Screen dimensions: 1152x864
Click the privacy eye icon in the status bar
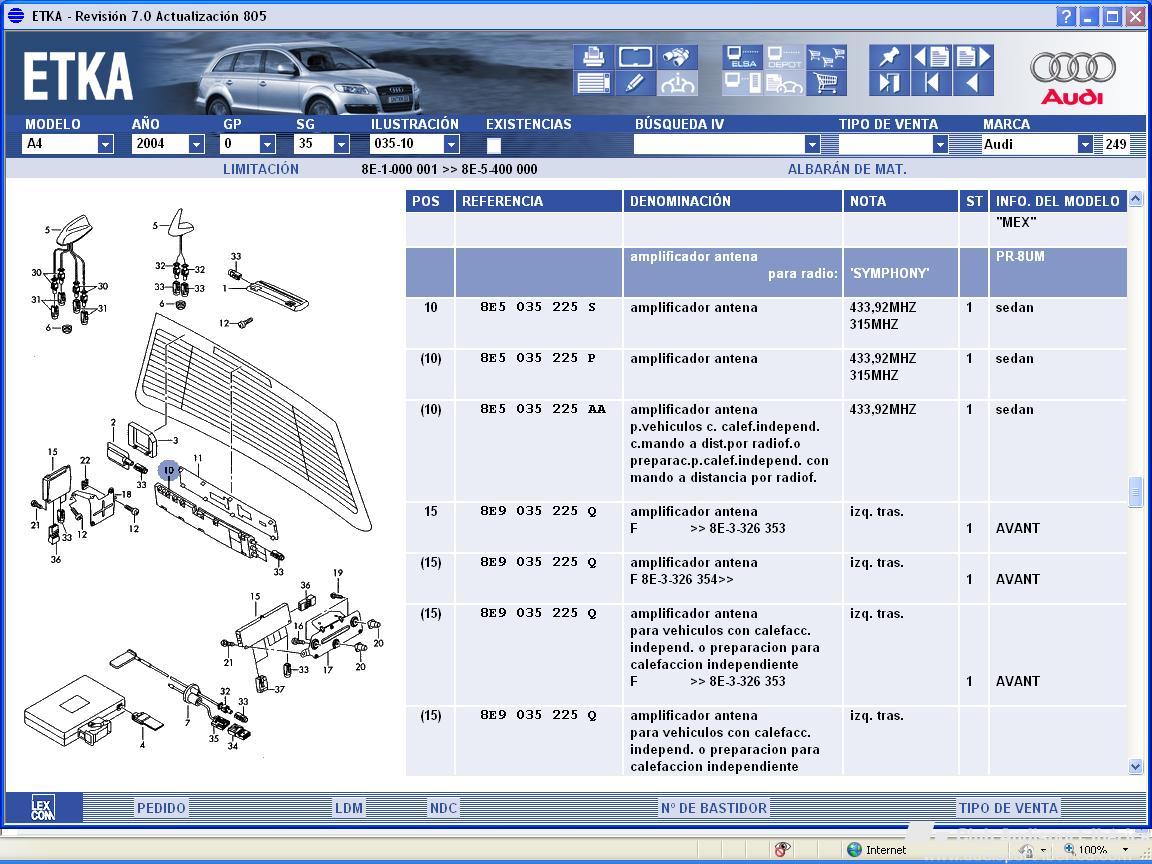(x=782, y=849)
